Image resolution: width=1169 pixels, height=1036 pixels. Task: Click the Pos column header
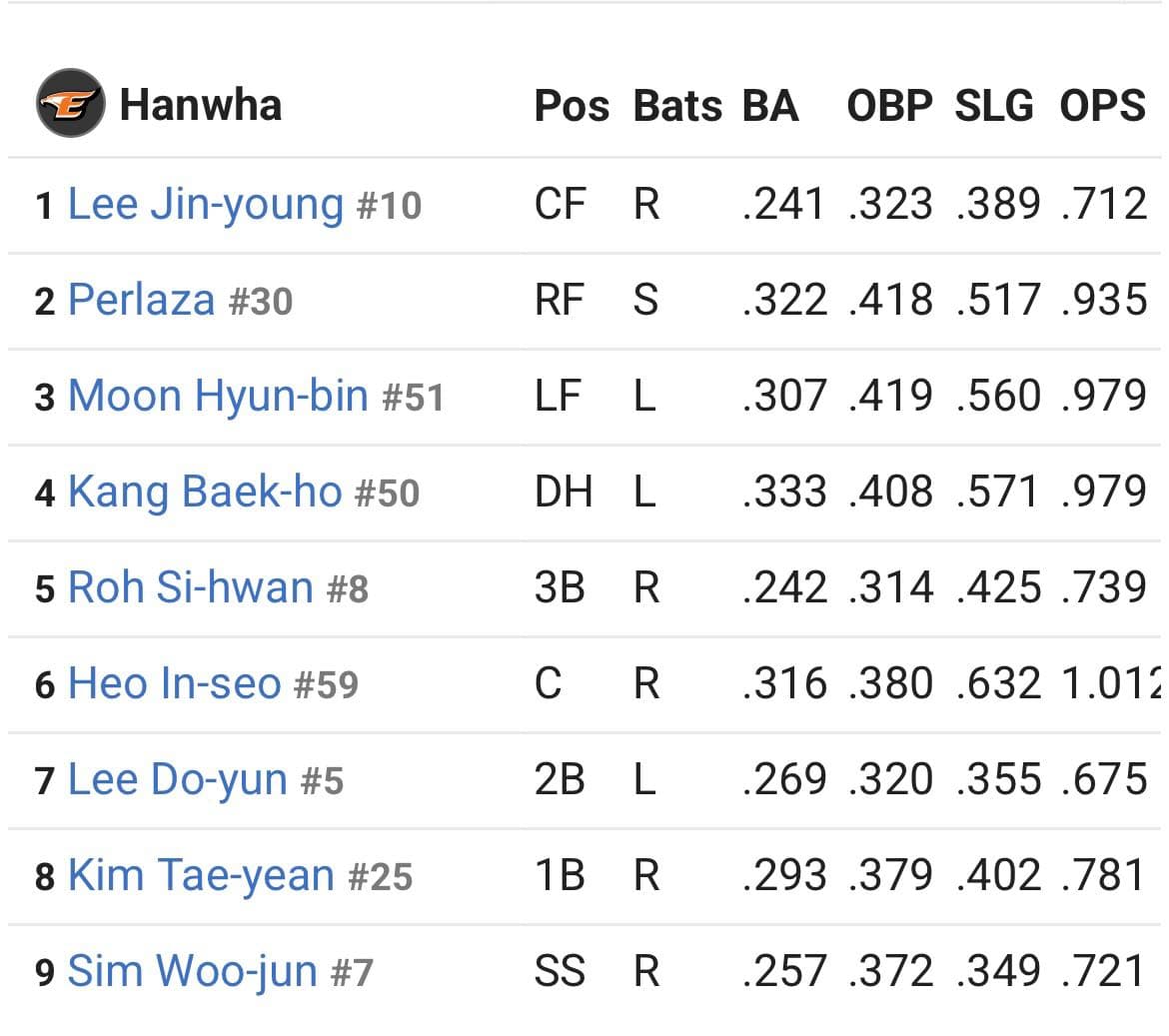click(x=572, y=106)
